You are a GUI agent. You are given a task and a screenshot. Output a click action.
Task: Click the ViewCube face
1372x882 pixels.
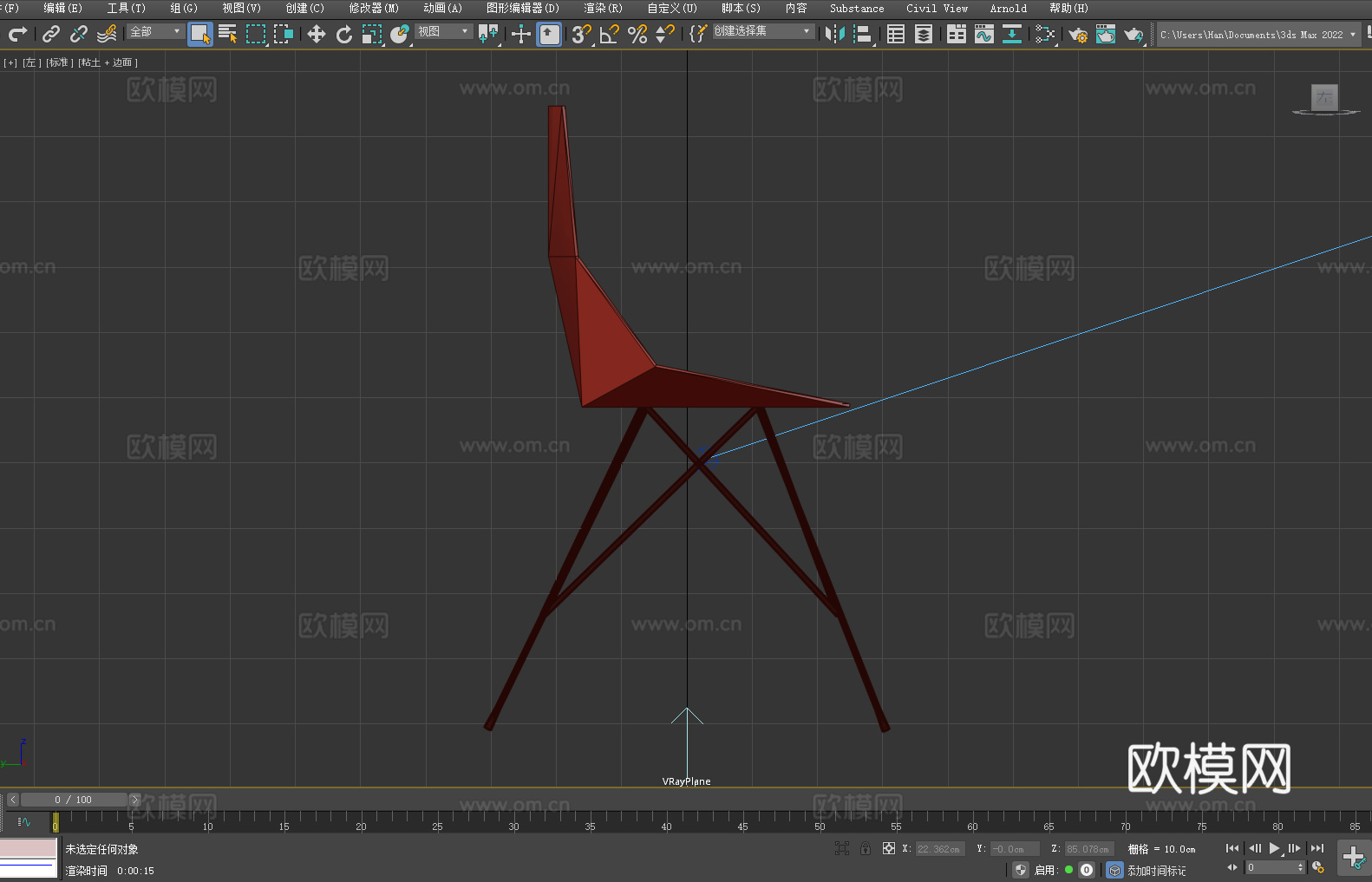point(1324,97)
